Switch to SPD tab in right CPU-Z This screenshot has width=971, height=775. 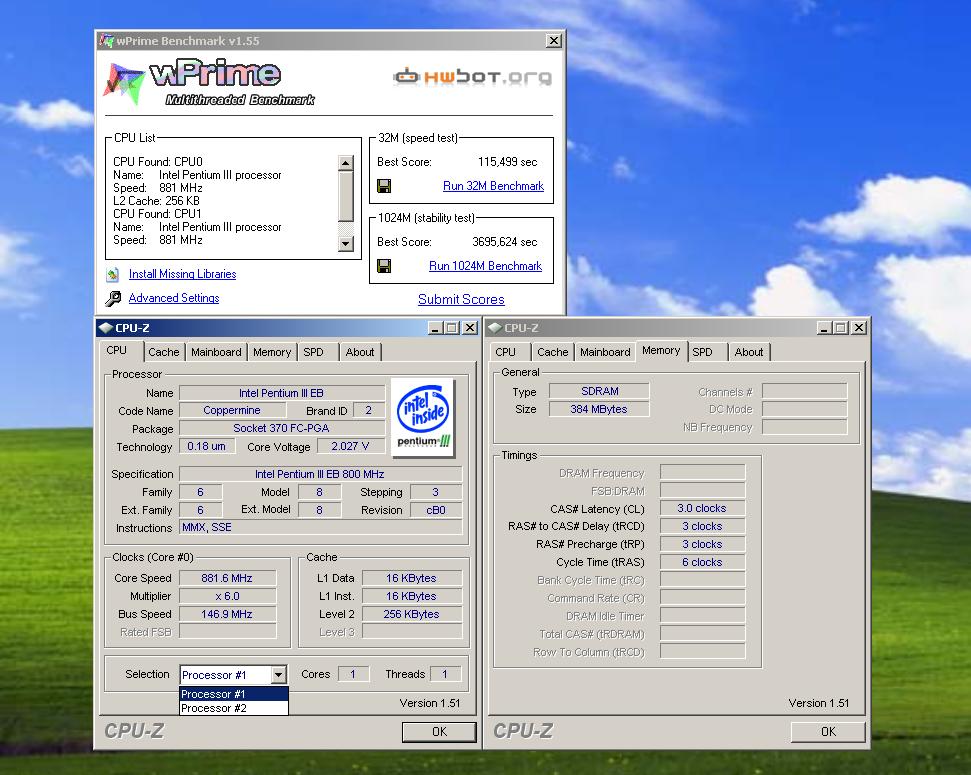coord(707,352)
